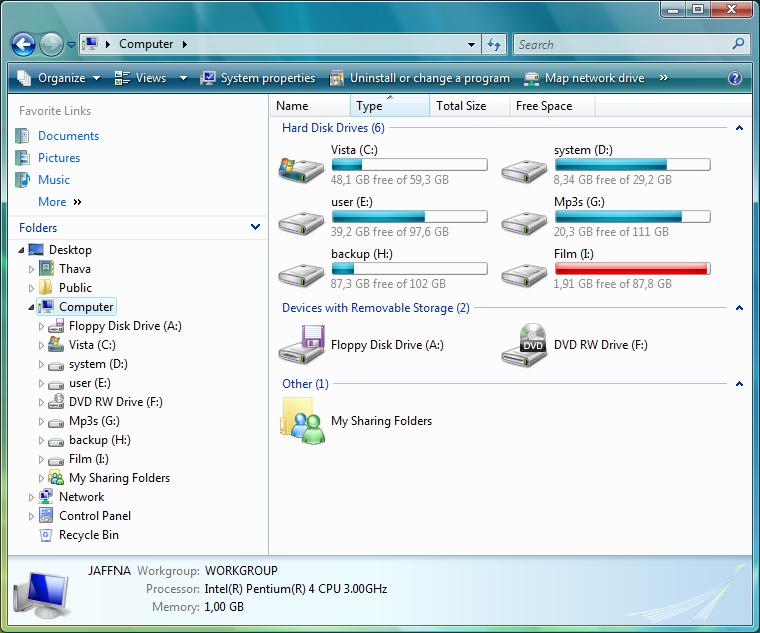
Task: Select Map network drive
Action: [x=585, y=78]
